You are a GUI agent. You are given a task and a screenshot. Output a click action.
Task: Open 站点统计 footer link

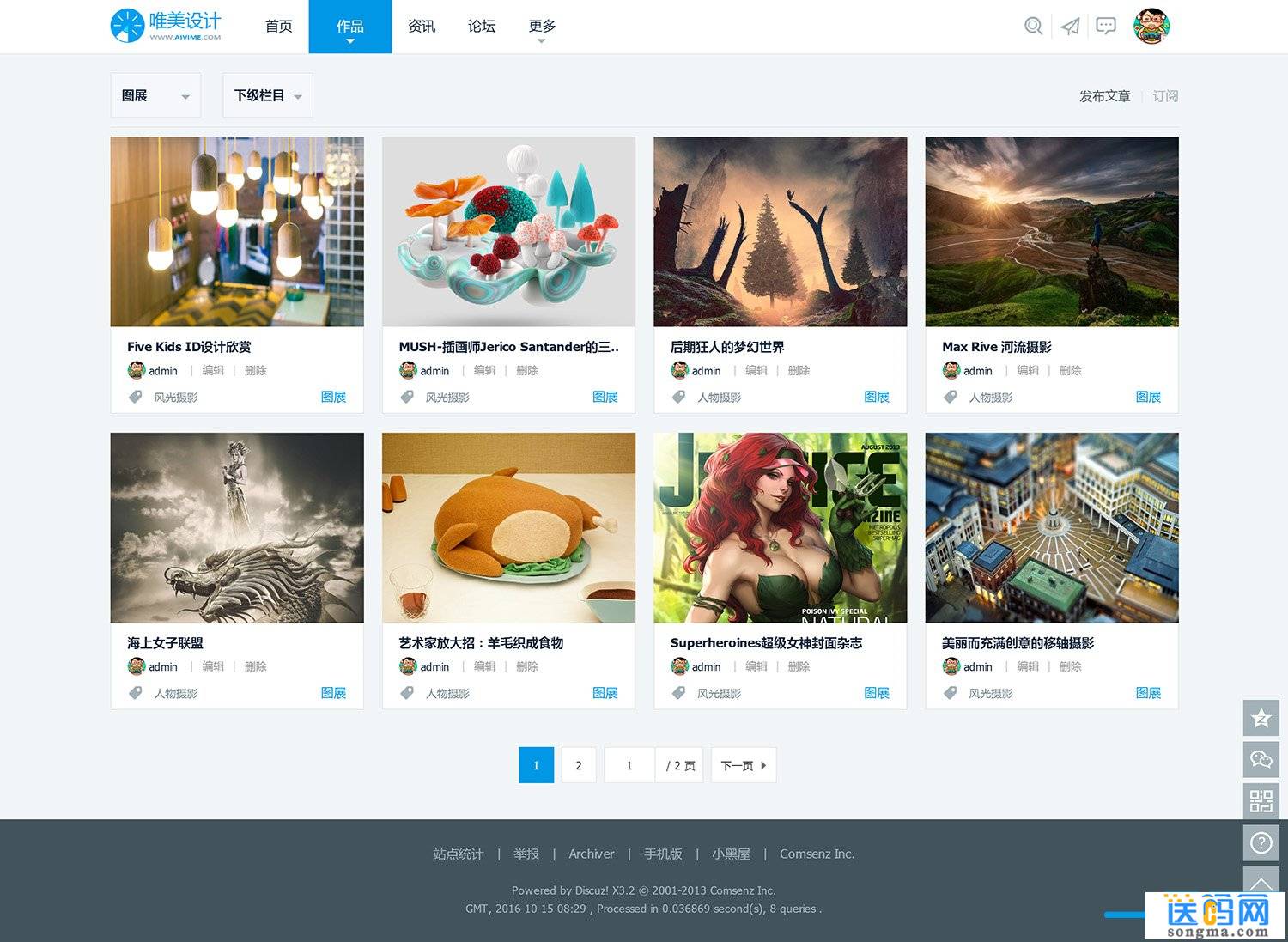pos(459,854)
